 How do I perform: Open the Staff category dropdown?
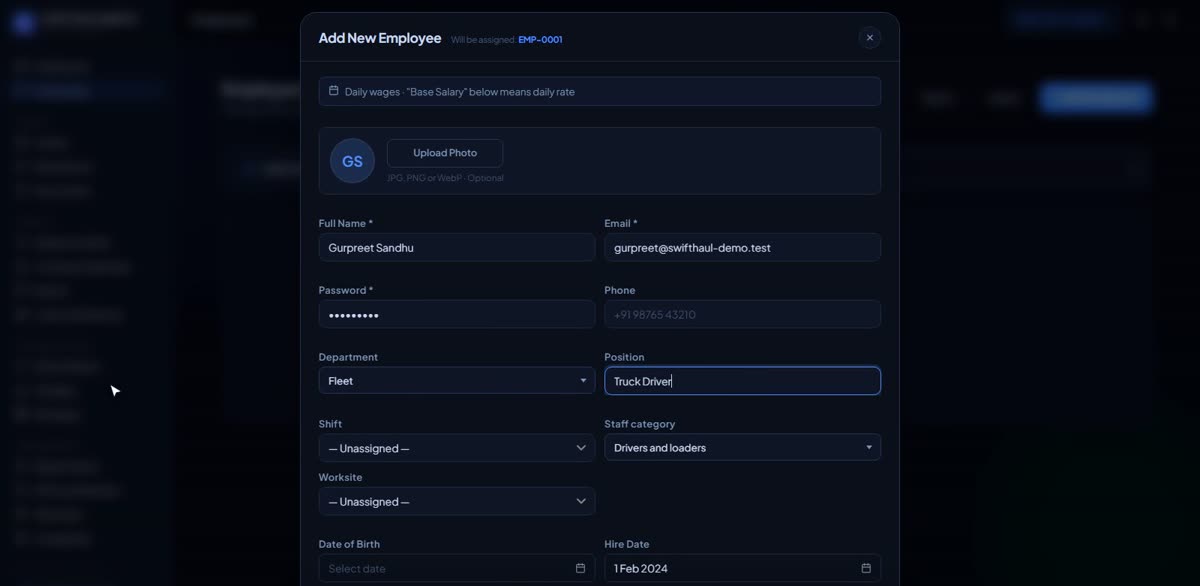pyautogui.click(x=742, y=448)
